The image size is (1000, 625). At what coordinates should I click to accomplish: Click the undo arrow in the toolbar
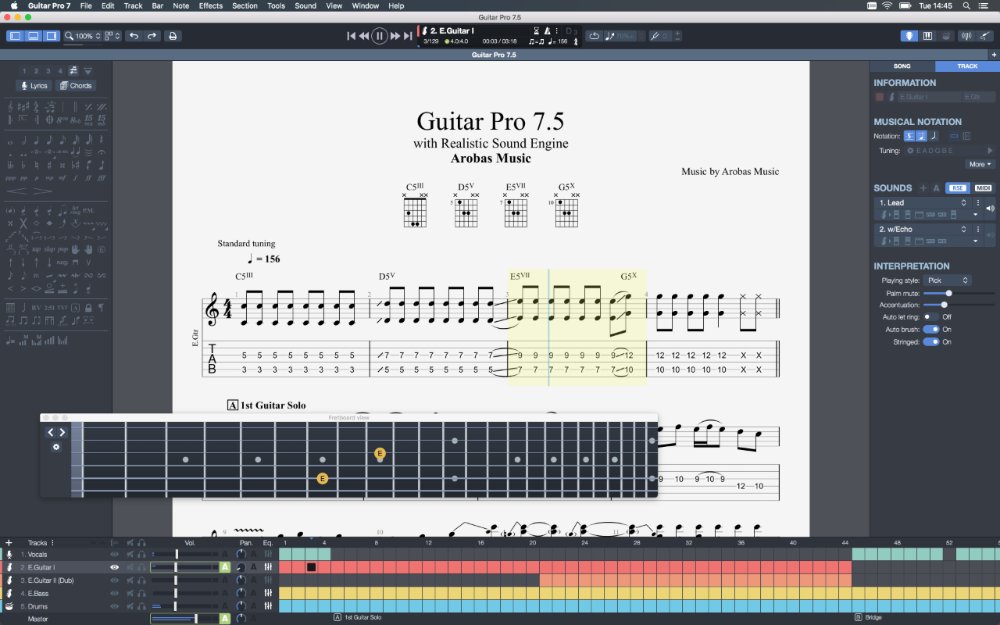[x=134, y=36]
